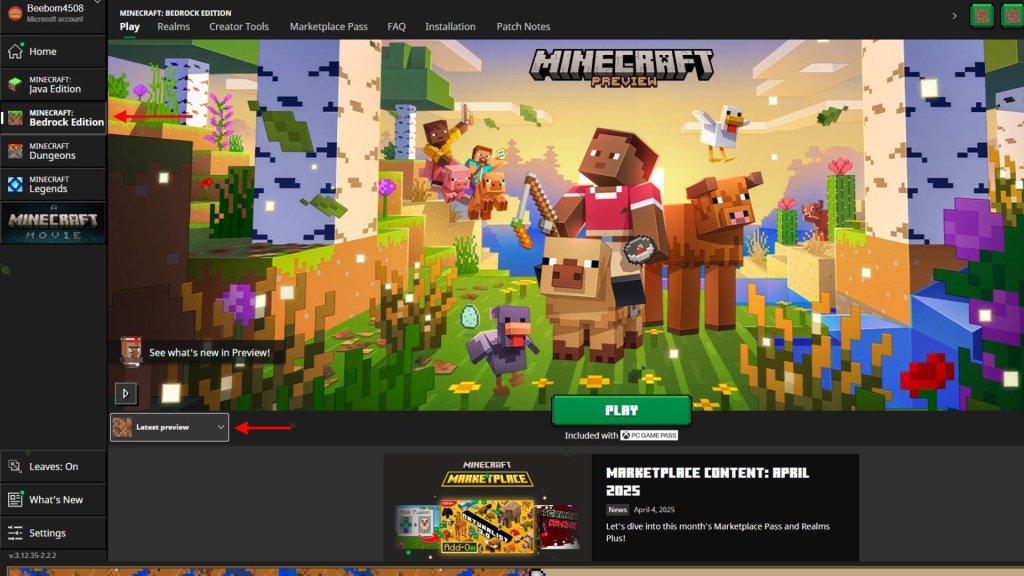Open What's New news page
Screen dimensions: 1024x576
pyautogui.click(x=56, y=499)
